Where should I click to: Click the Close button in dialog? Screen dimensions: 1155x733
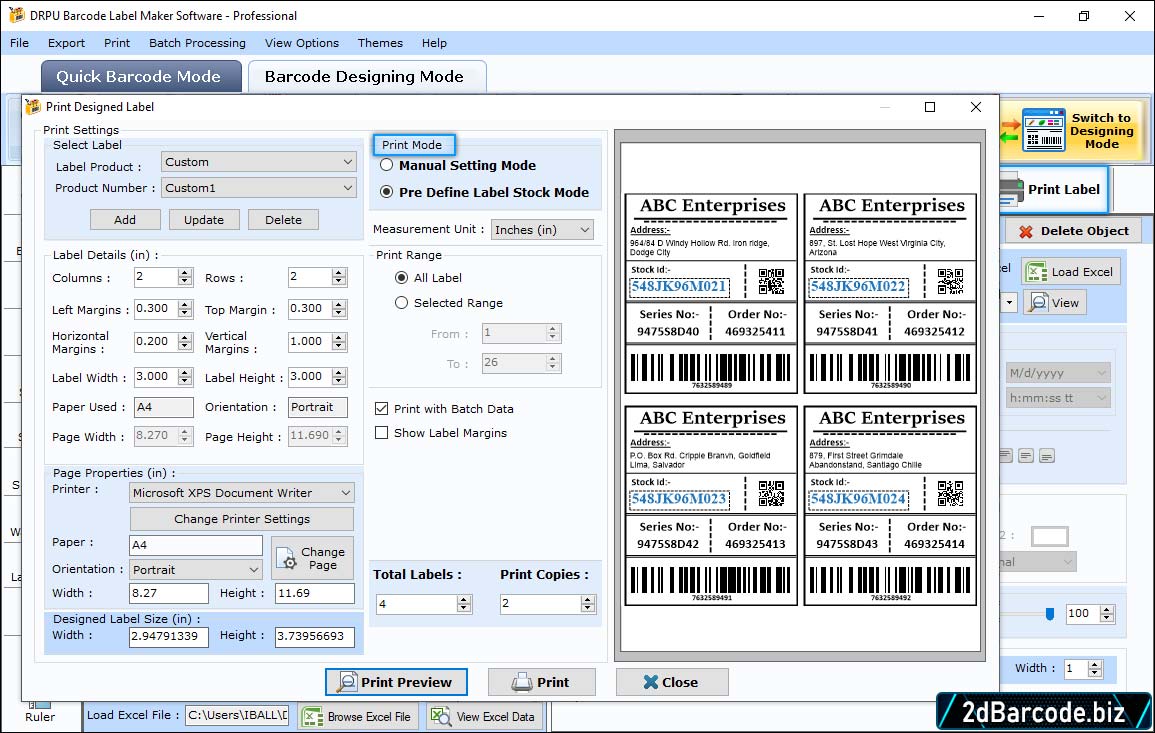[x=672, y=682]
